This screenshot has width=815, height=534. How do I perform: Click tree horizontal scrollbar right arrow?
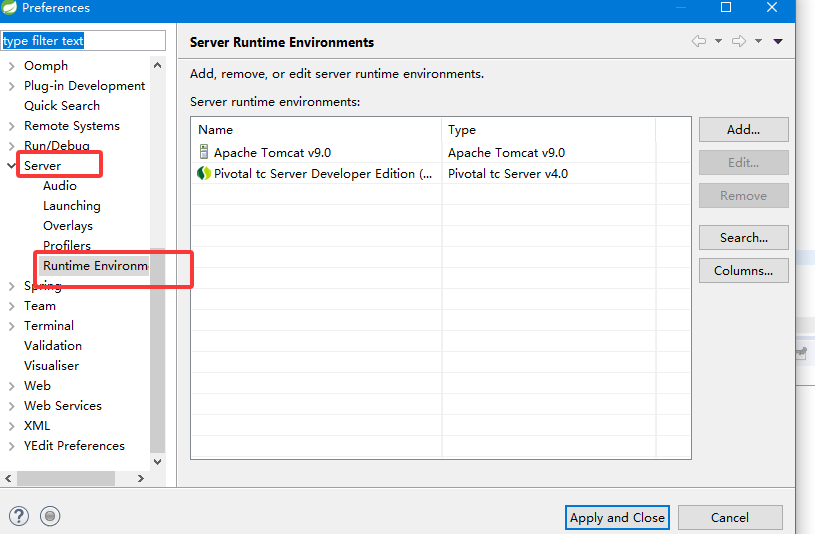coord(140,478)
